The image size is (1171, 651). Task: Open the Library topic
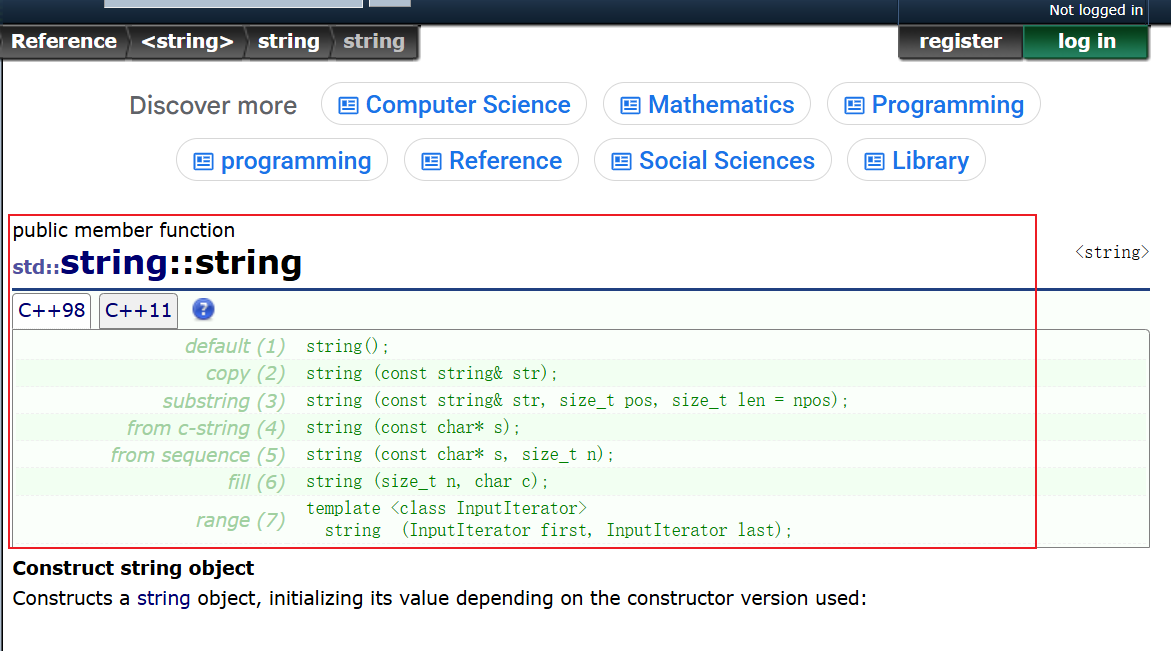coord(916,161)
